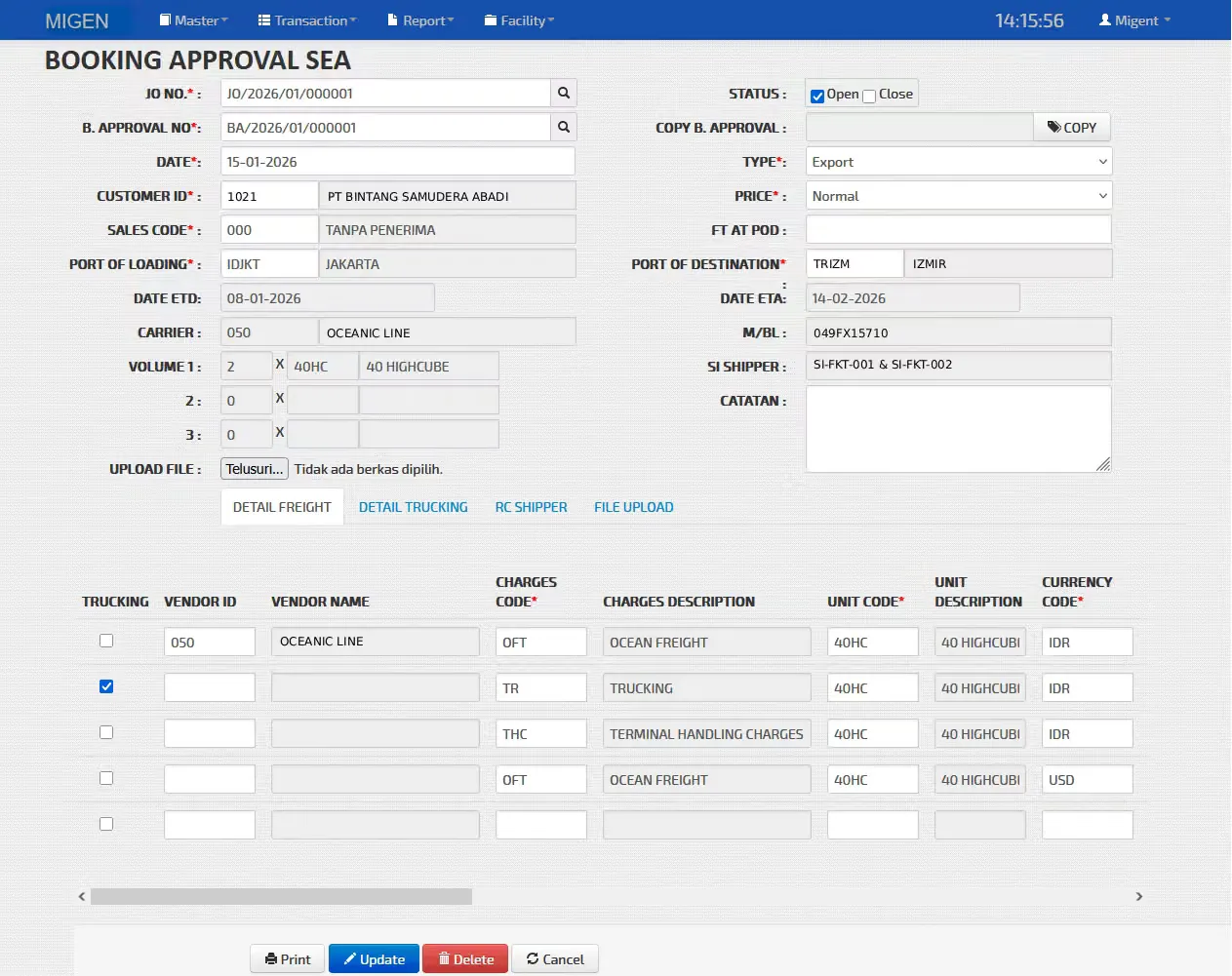The height and width of the screenshot is (976, 1232).
Task: Click the CATATAN textarea resize handle
Action: [1103, 464]
